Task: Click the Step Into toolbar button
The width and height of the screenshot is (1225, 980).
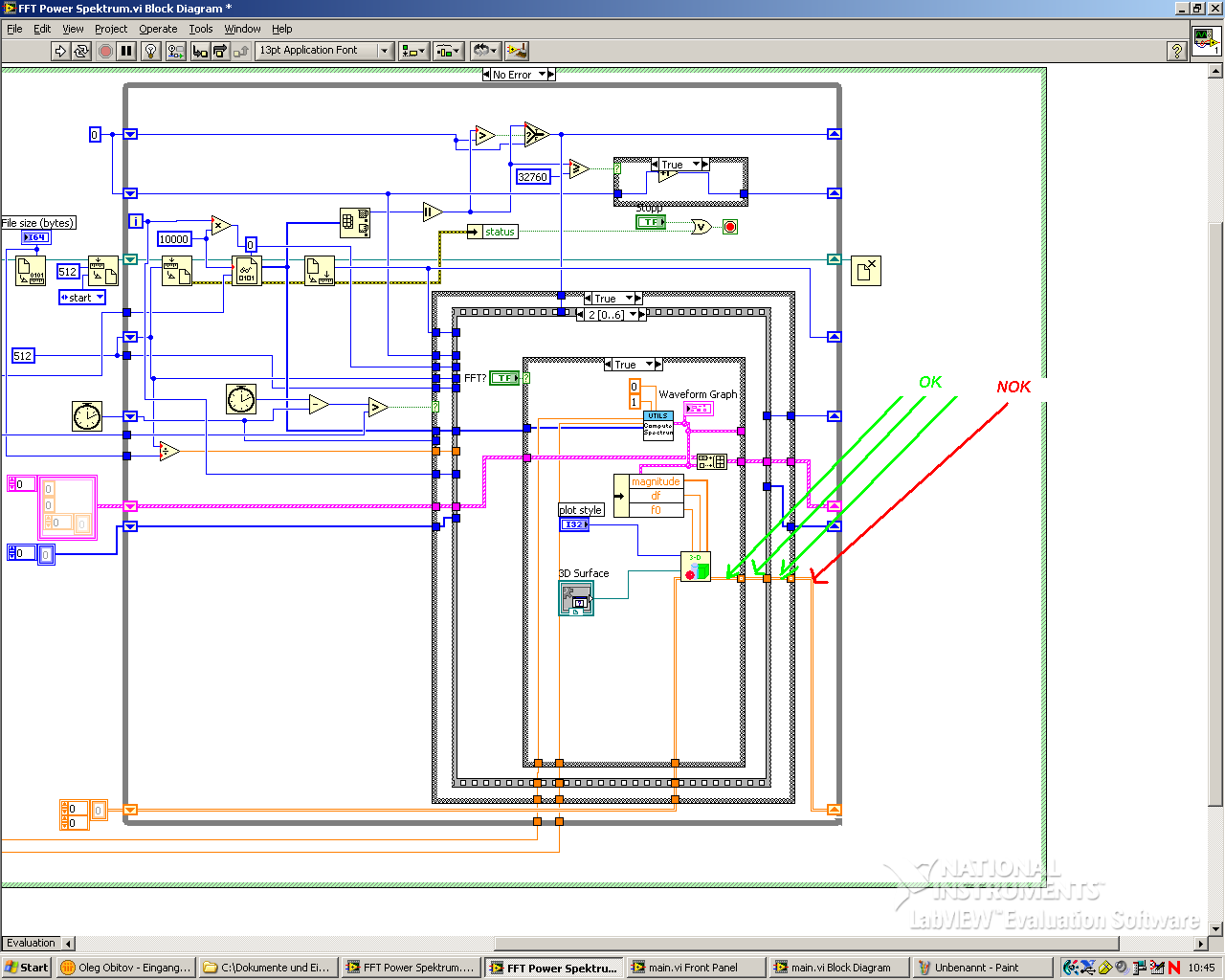Action: click(200, 51)
